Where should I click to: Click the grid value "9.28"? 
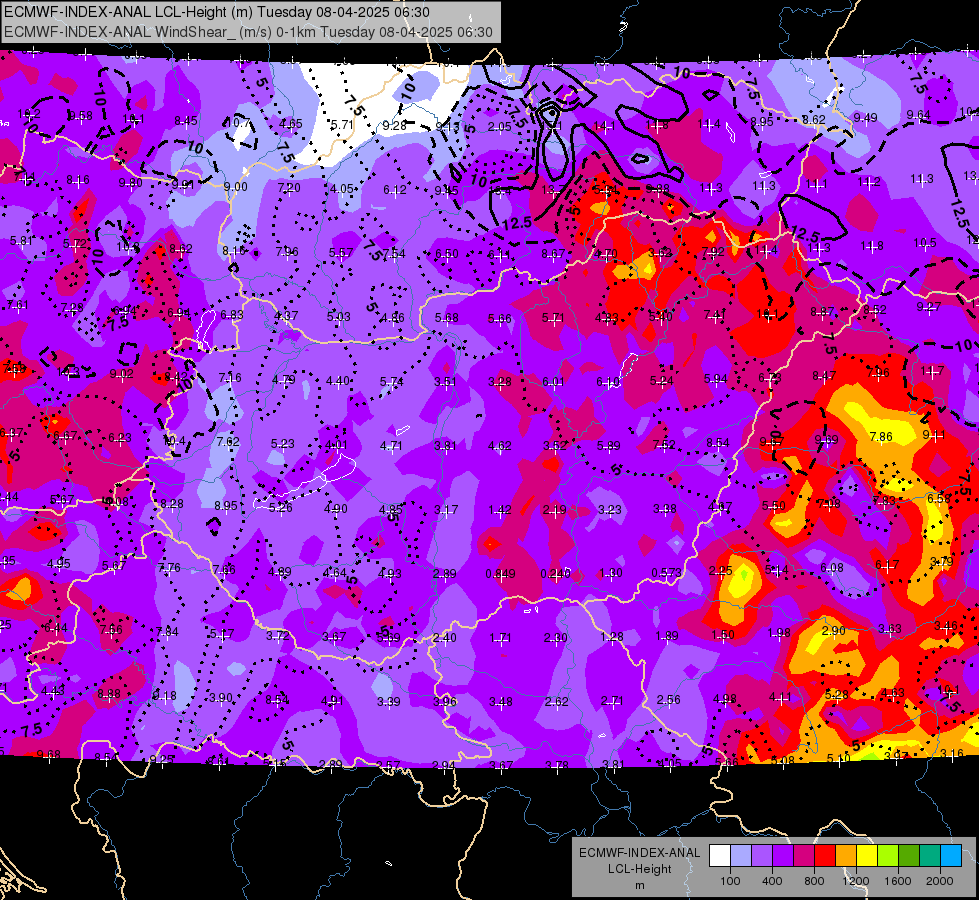tap(395, 126)
